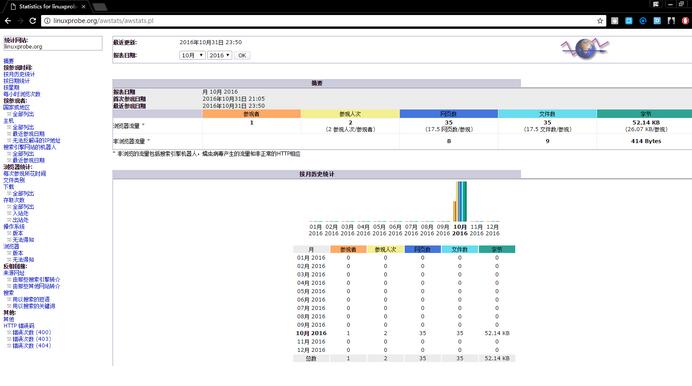The image size is (692, 386).
Task: Click the OK button next to year
Action: tap(242, 56)
